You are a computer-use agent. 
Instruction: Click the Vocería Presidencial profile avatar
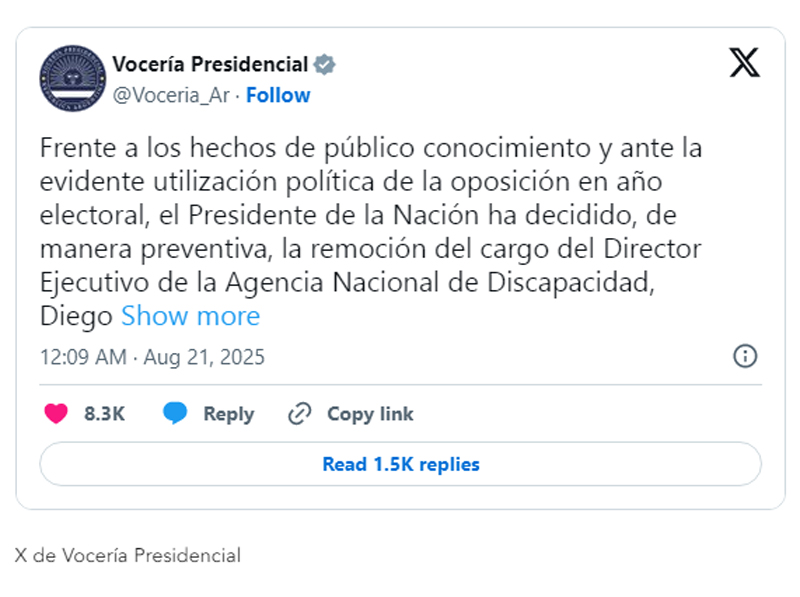coord(73,78)
